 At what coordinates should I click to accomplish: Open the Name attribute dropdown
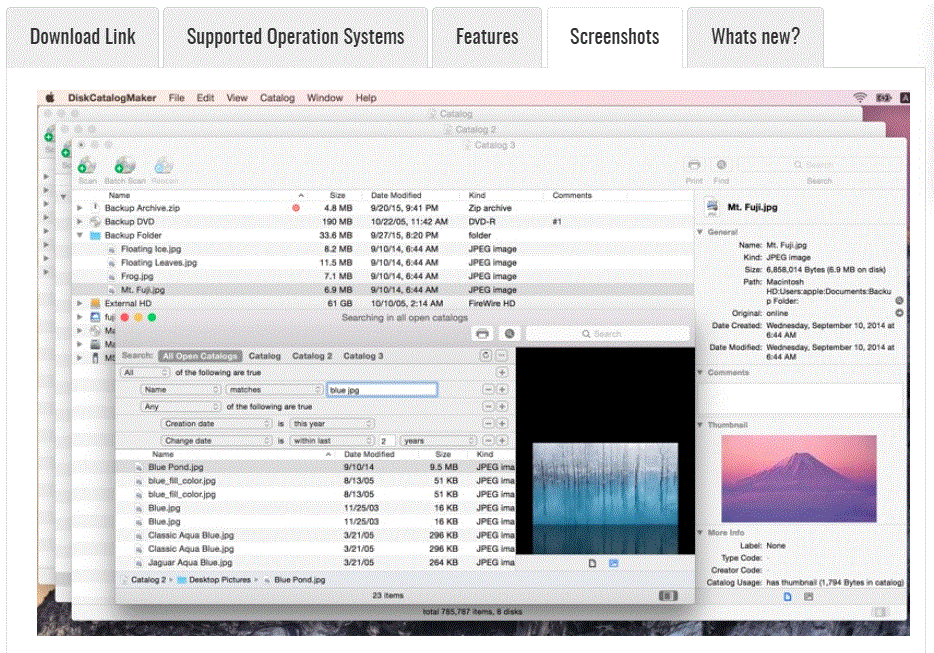click(x=181, y=390)
